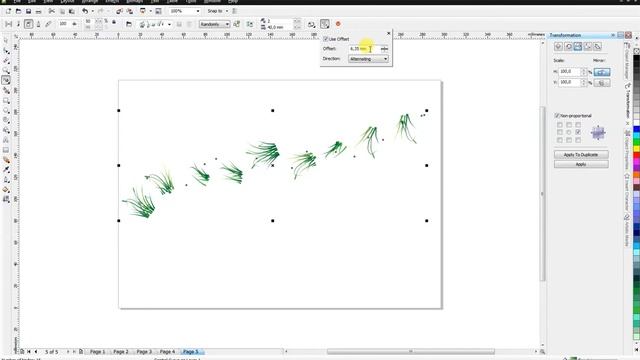Open the Direction dropdown showing Alternating

tap(368, 59)
